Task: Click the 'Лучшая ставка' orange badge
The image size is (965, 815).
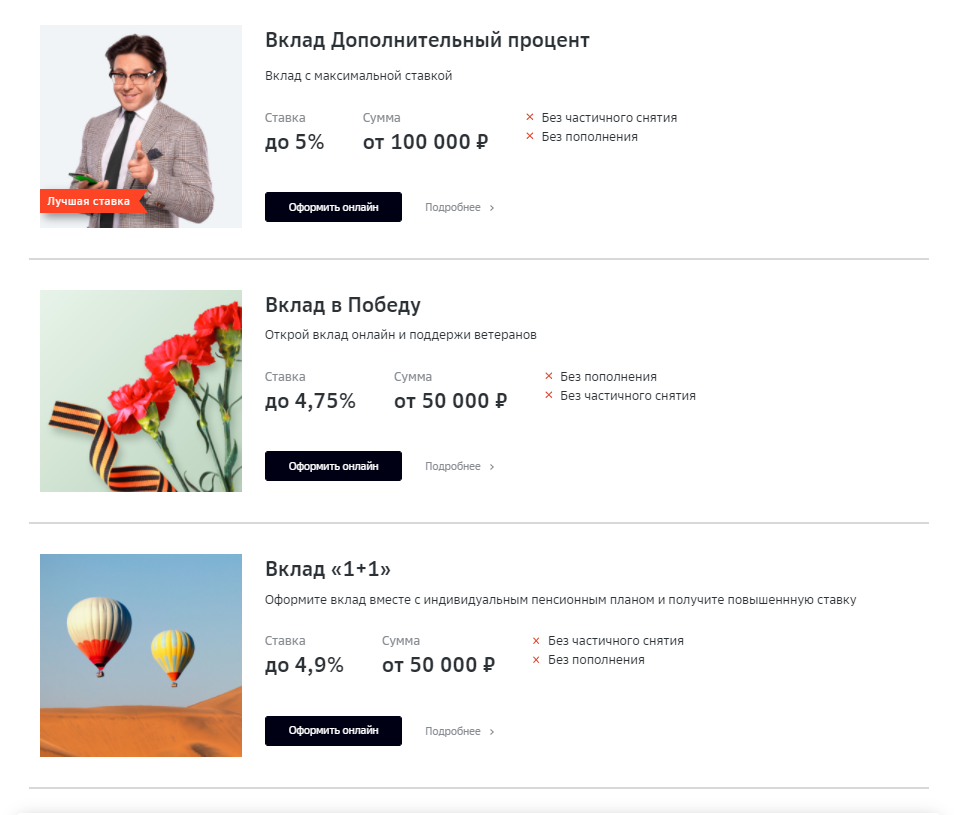Action: [90, 201]
